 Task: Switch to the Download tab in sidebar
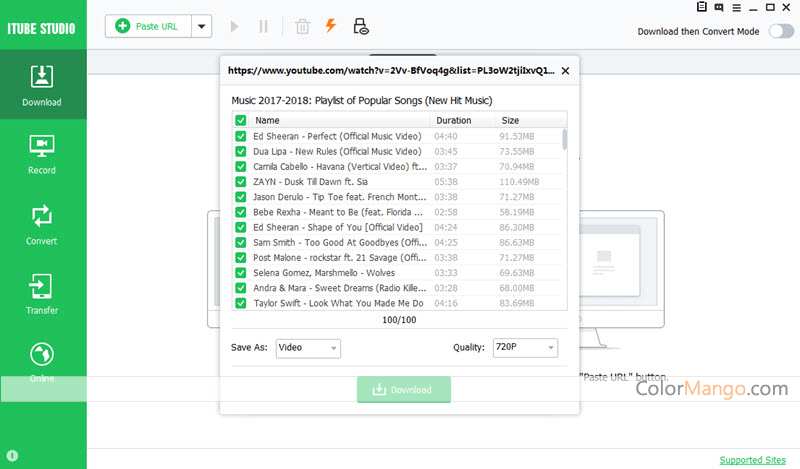(x=42, y=85)
